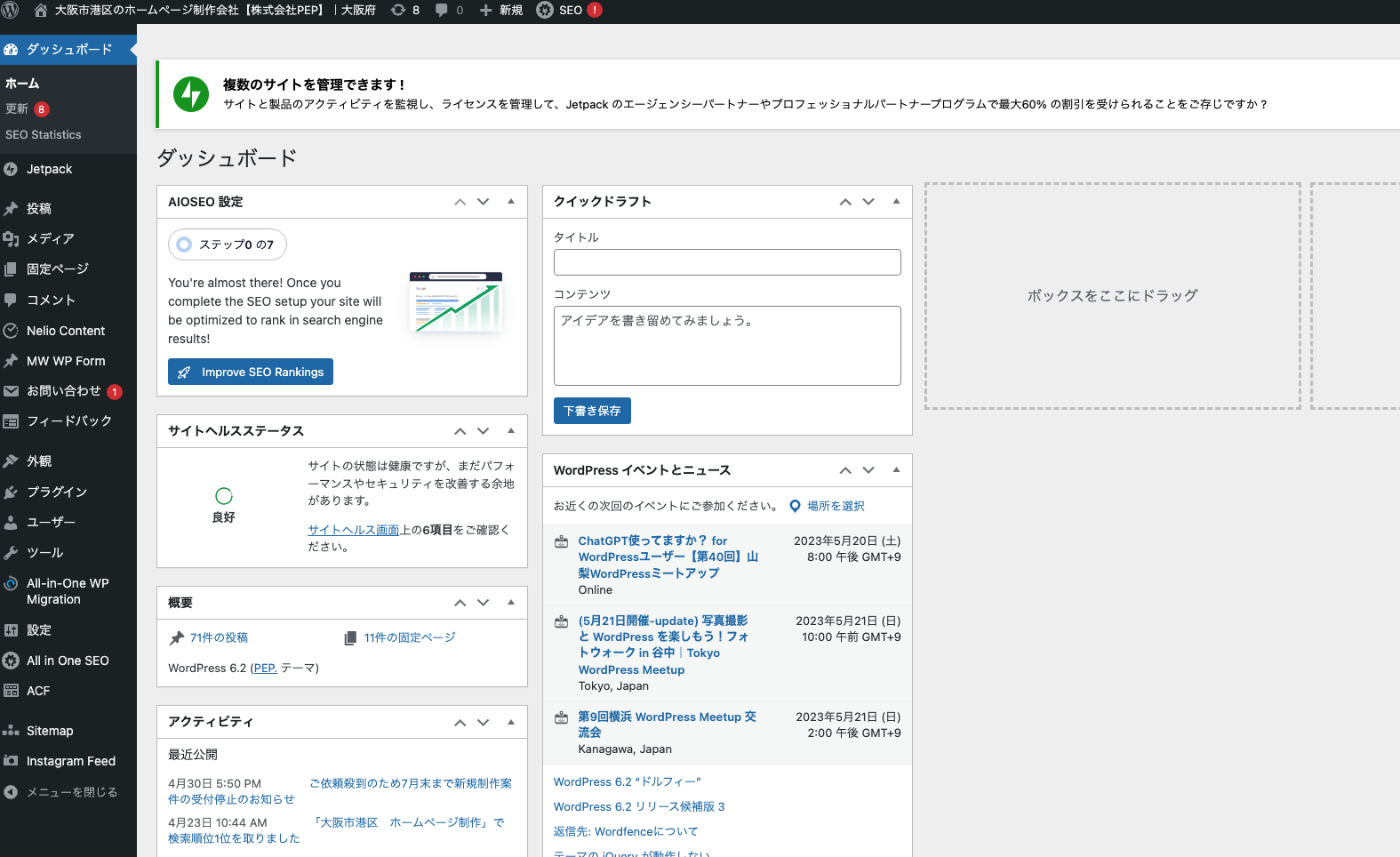
Task: Open WordPress 6.2 "ドルフィー" news link
Action: 627,781
